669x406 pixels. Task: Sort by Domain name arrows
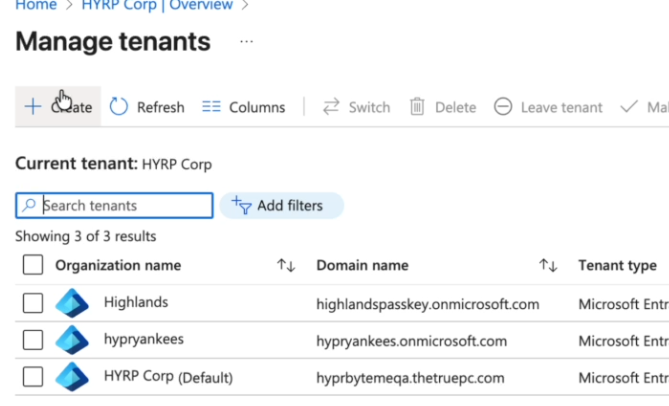548,265
